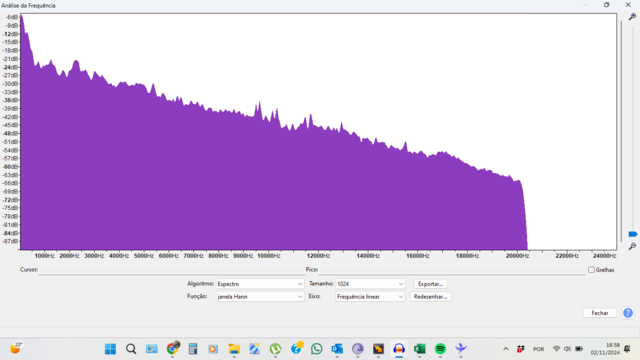The height and width of the screenshot is (360, 640).
Task: Open taskbar Search magnifier
Action: click(131, 349)
